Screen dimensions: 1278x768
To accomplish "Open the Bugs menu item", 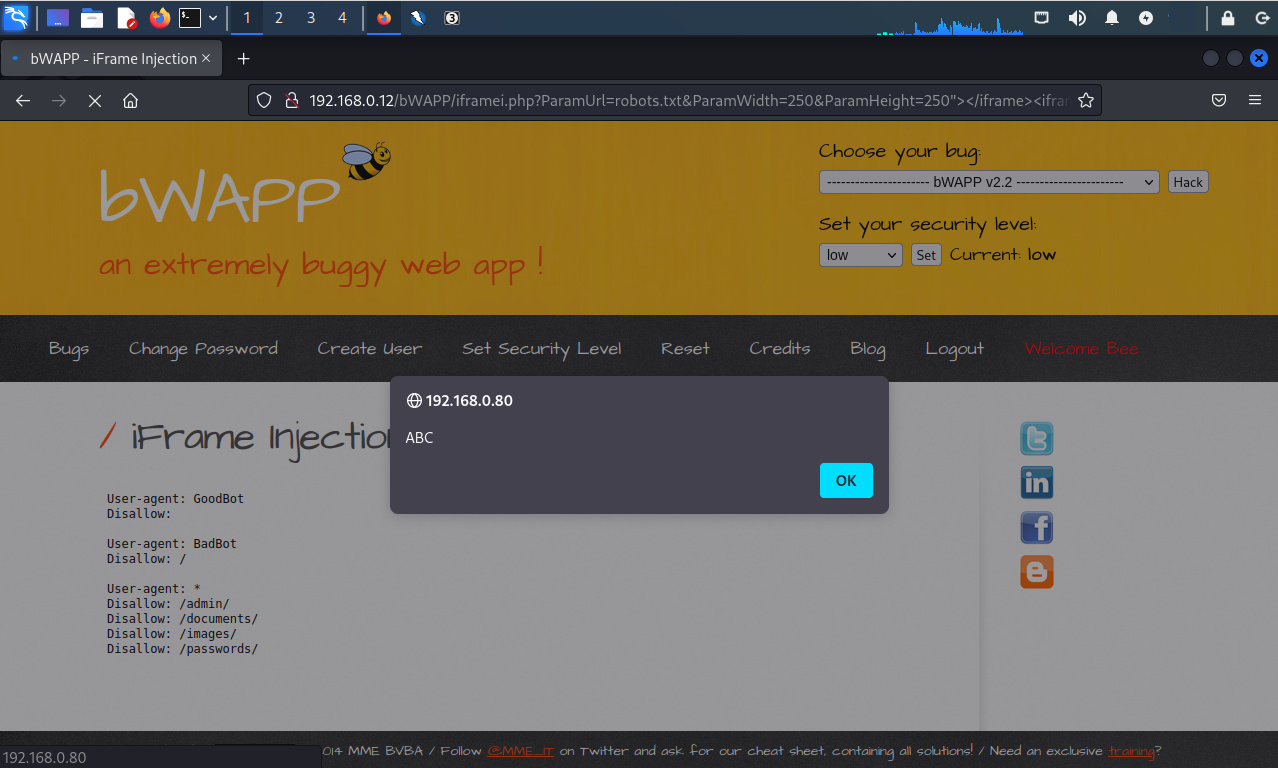I will [69, 349].
